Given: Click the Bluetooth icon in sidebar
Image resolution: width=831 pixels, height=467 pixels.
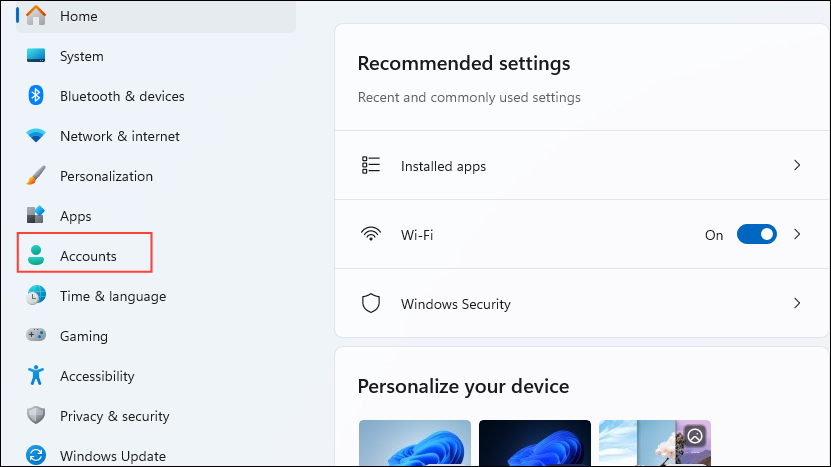Looking at the screenshot, I should click(x=36, y=95).
